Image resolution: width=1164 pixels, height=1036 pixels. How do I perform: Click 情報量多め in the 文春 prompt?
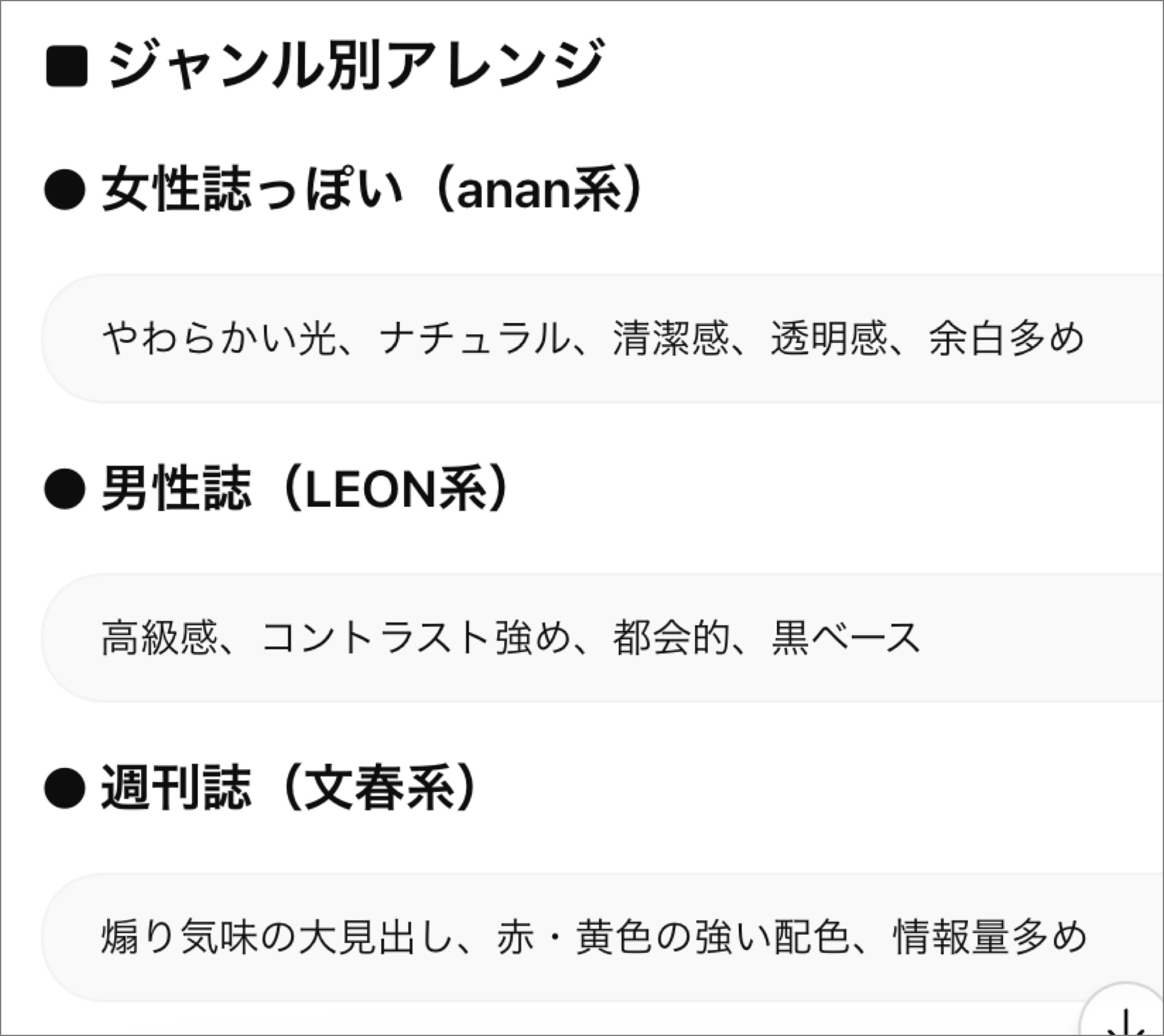(x=990, y=937)
